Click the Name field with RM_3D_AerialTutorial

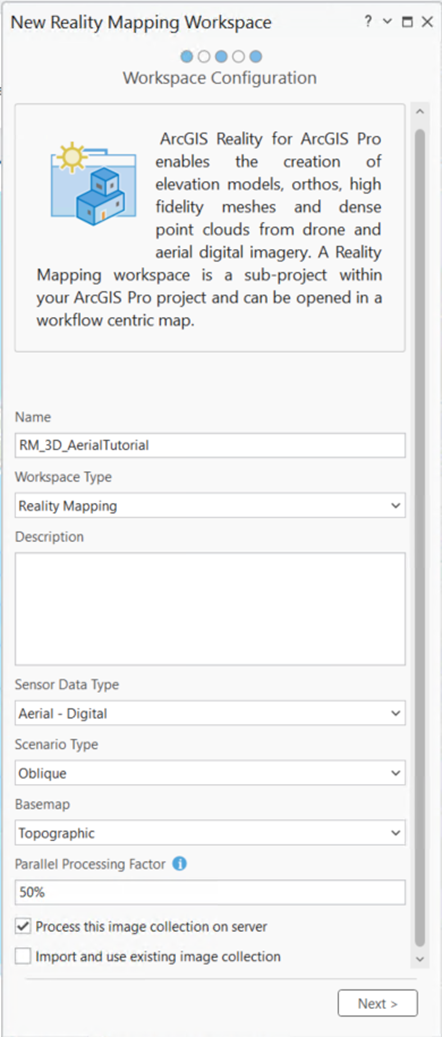point(210,445)
